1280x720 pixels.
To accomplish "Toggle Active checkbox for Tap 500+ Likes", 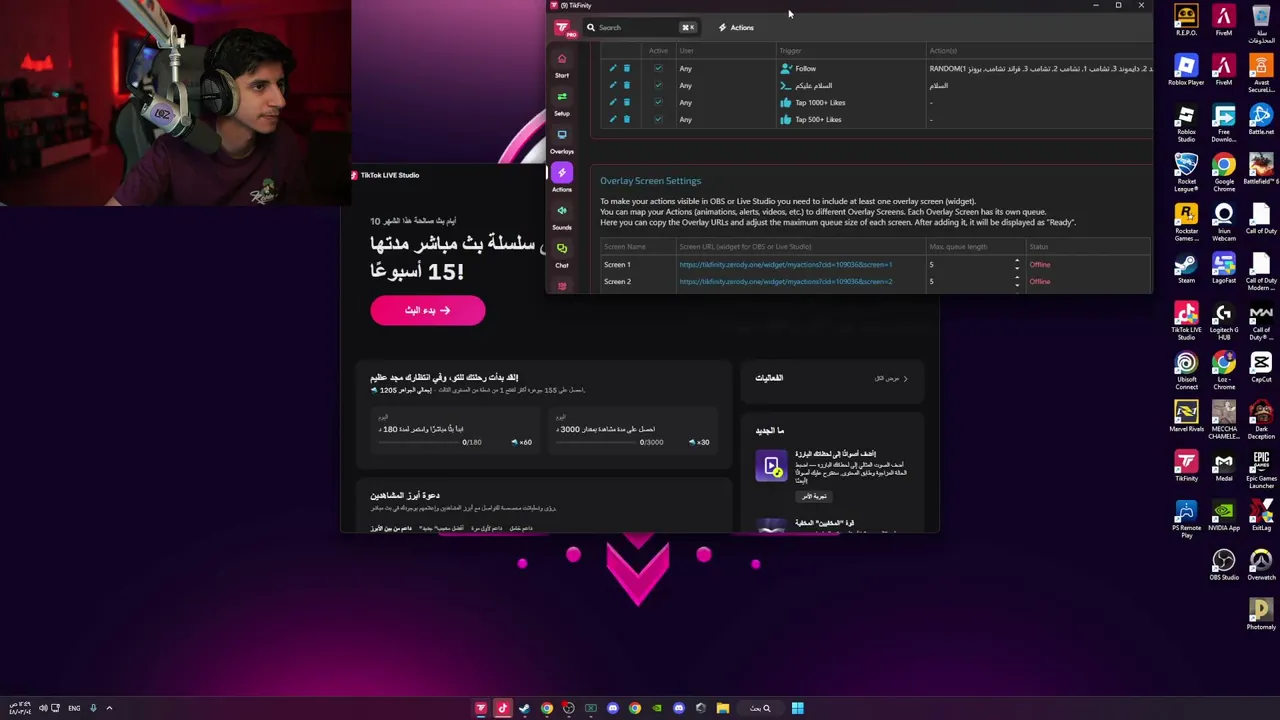I will coord(658,119).
